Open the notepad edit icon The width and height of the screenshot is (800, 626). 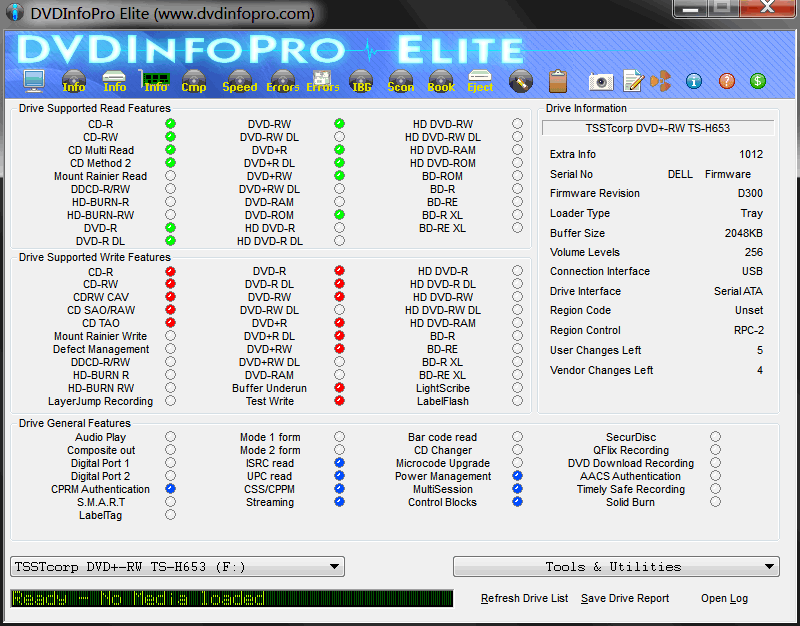tap(633, 81)
